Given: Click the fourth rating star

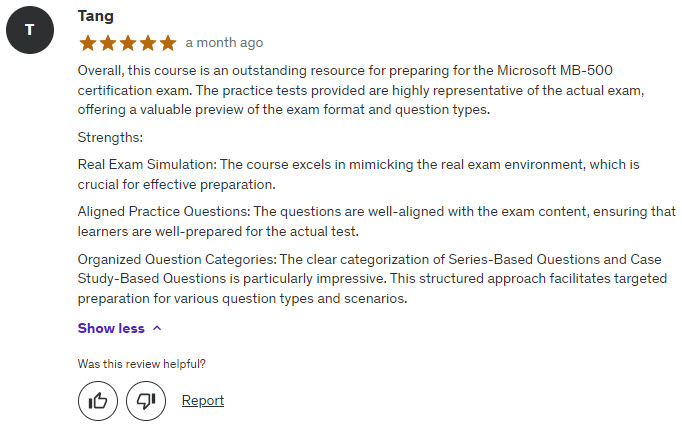Looking at the screenshot, I should pyautogui.click(x=148, y=43).
